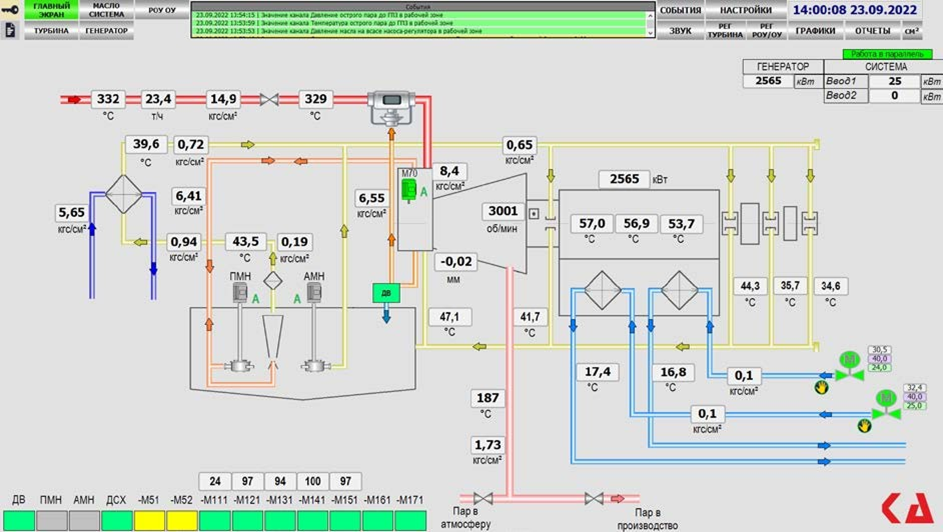Click the 14:00:08 23.09.2022 clock

(x=854, y=10)
